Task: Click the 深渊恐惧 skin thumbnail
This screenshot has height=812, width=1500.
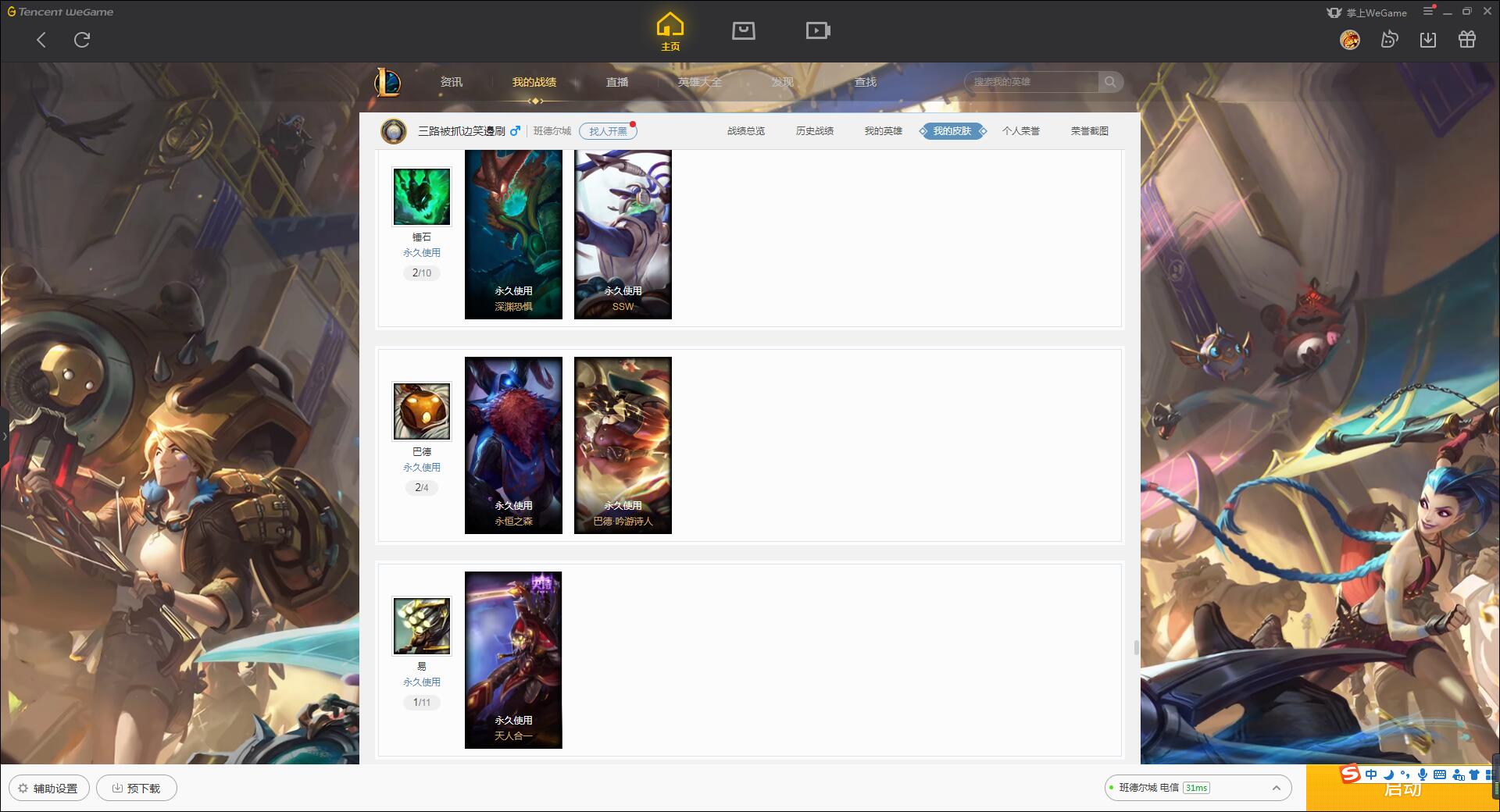Action: [x=513, y=234]
